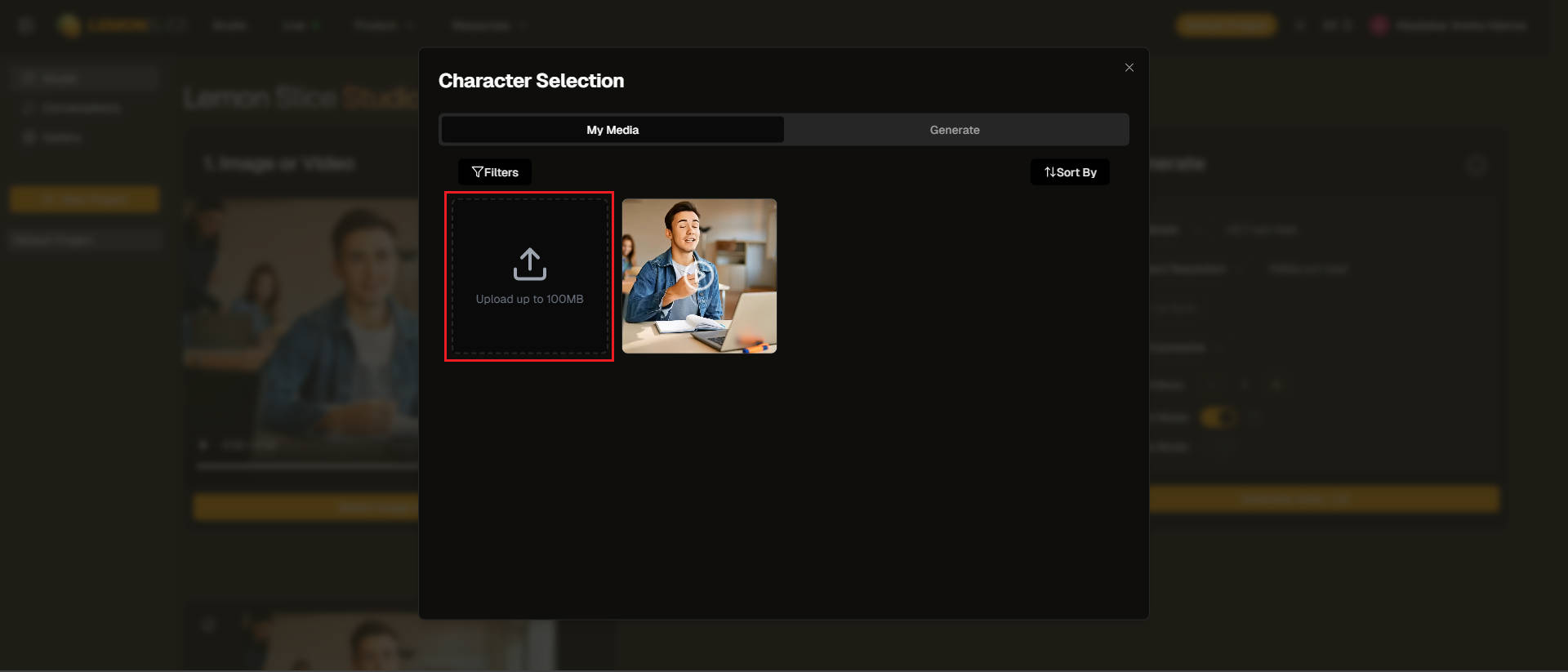Open the Sort By menu
Screen dimensions: 1568x672
(1070, 172)
